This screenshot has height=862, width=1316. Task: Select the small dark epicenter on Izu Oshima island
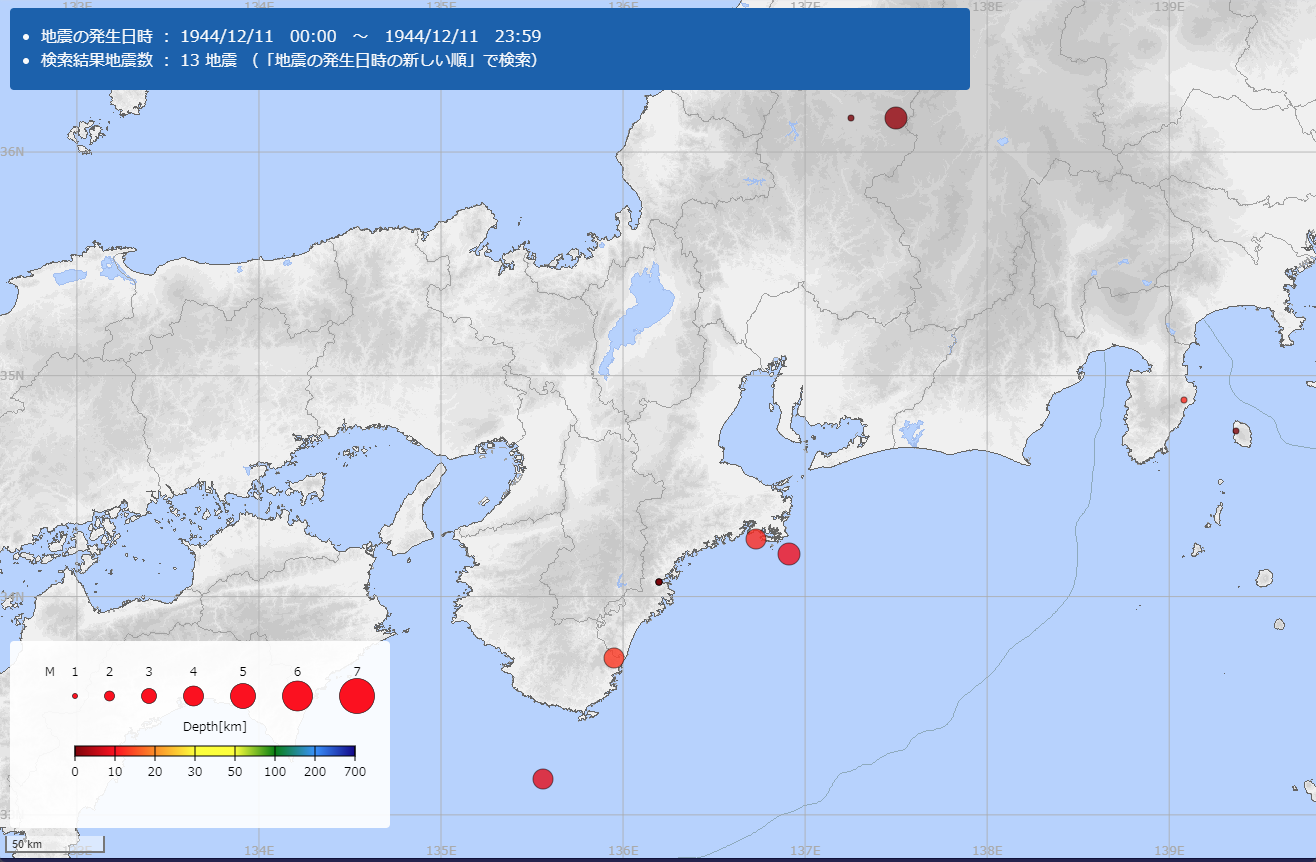[x=1236, y=431]
